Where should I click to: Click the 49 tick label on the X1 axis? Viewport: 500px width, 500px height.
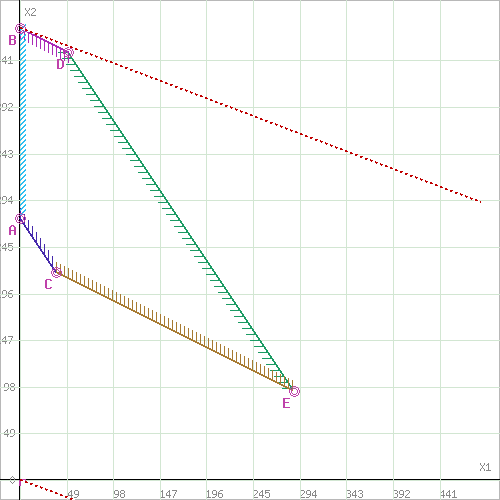(73, 494)
